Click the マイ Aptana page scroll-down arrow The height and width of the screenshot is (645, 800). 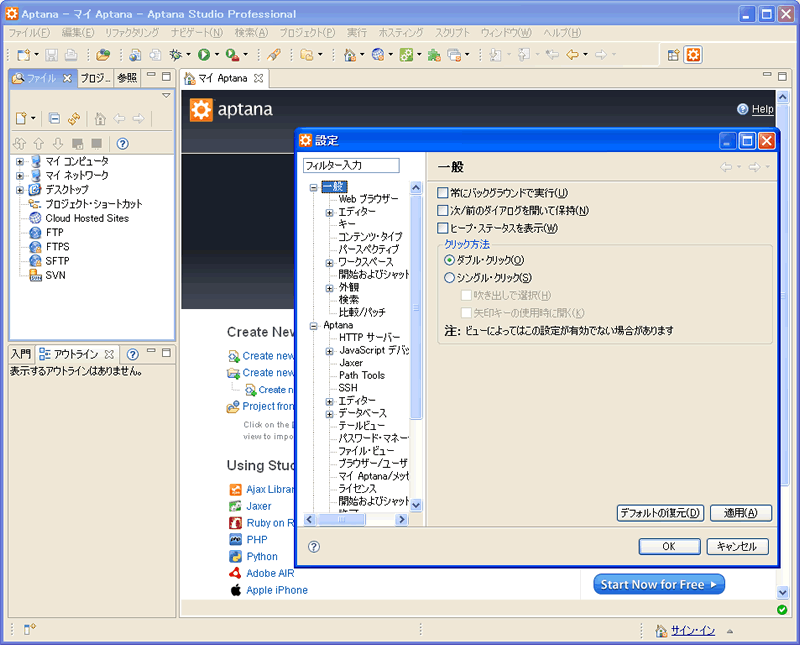783,592
